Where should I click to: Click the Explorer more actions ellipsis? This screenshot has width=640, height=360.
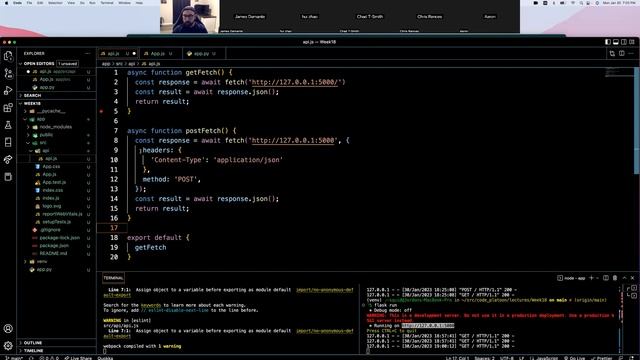pos(87,53)
